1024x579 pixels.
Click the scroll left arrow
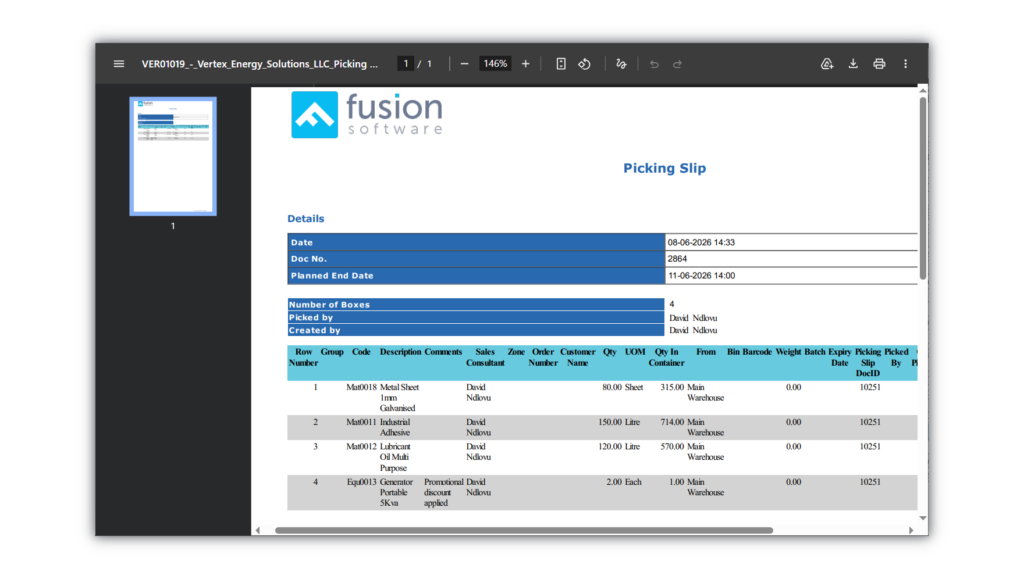point(258,531)
